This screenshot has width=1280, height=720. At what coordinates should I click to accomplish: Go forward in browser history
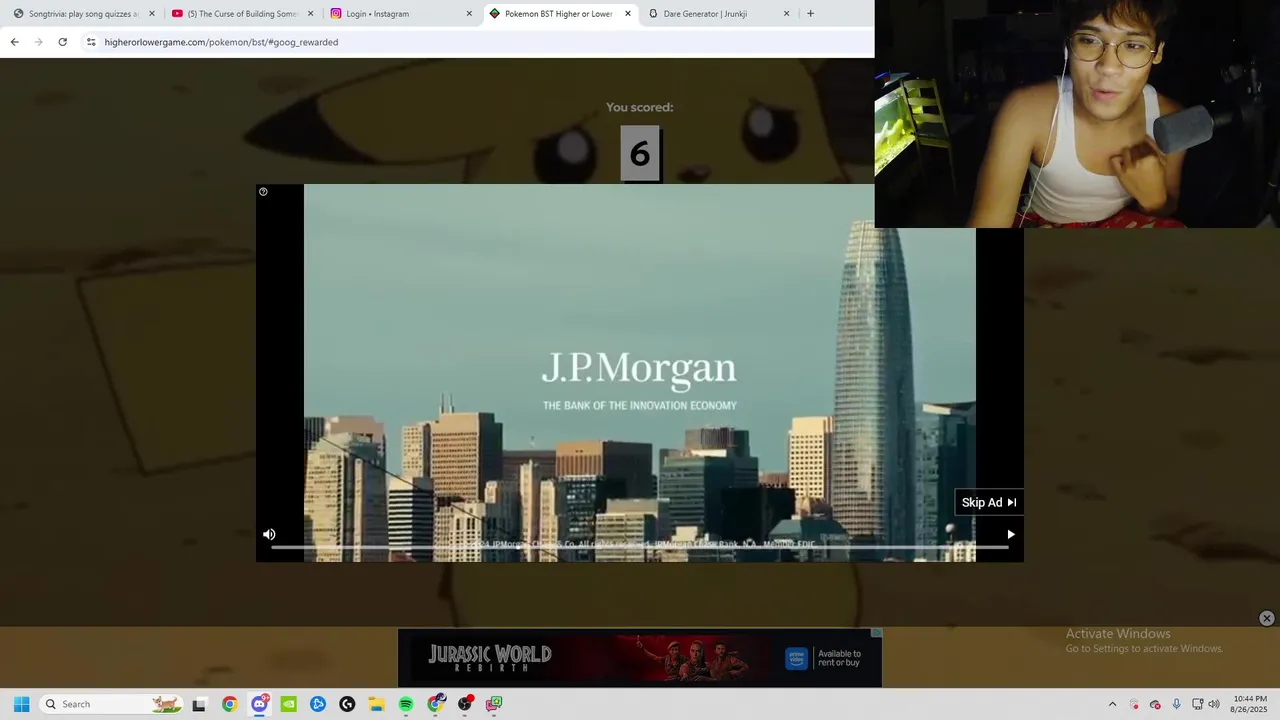tap(38, 42)
